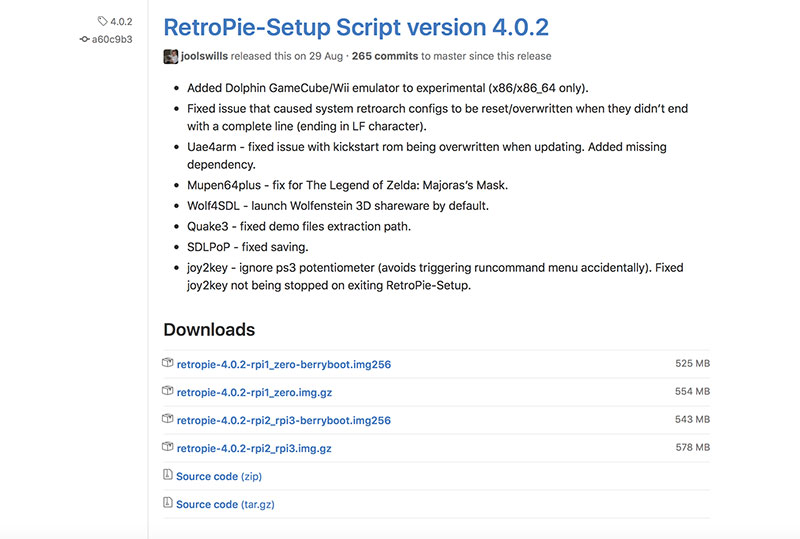The width and height of the screenshot is (800, 539).
Task: Download retropie-4.0.2-rpi1_zero-berryboot.img256
Action: tap(283, 365)
